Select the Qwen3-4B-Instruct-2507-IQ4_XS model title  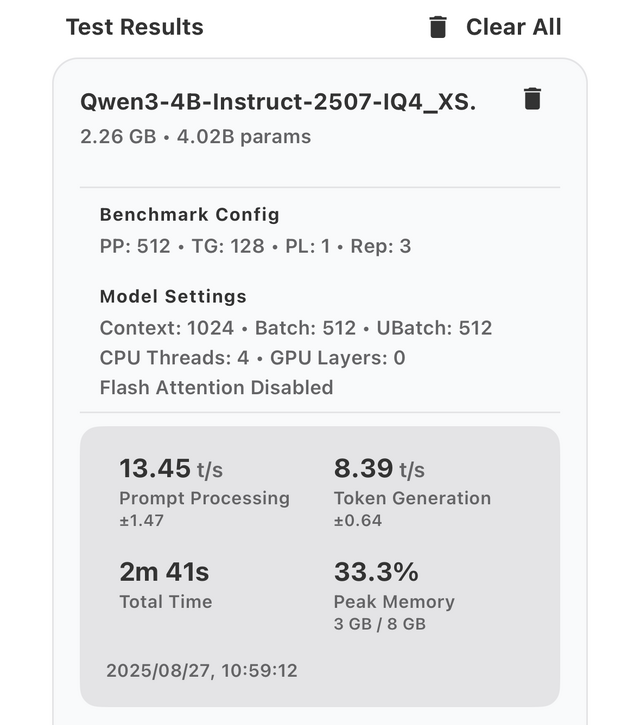pos(278,102)
